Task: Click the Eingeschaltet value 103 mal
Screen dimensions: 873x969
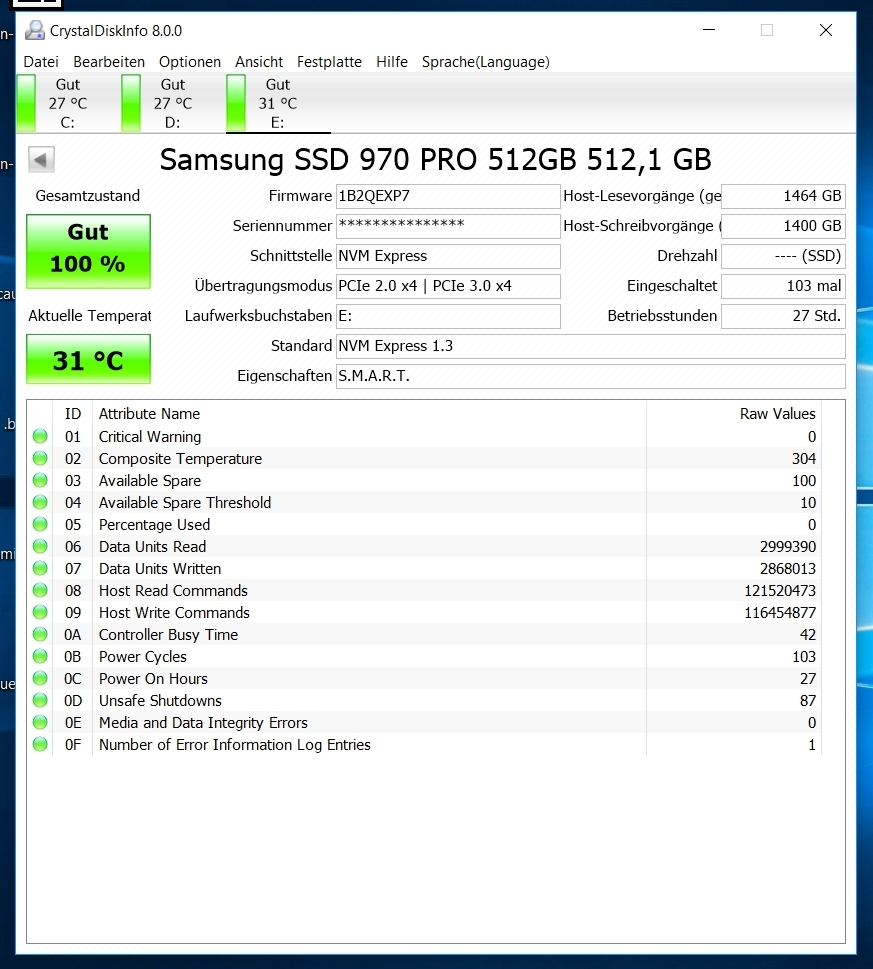Action: tap(783, 286)
